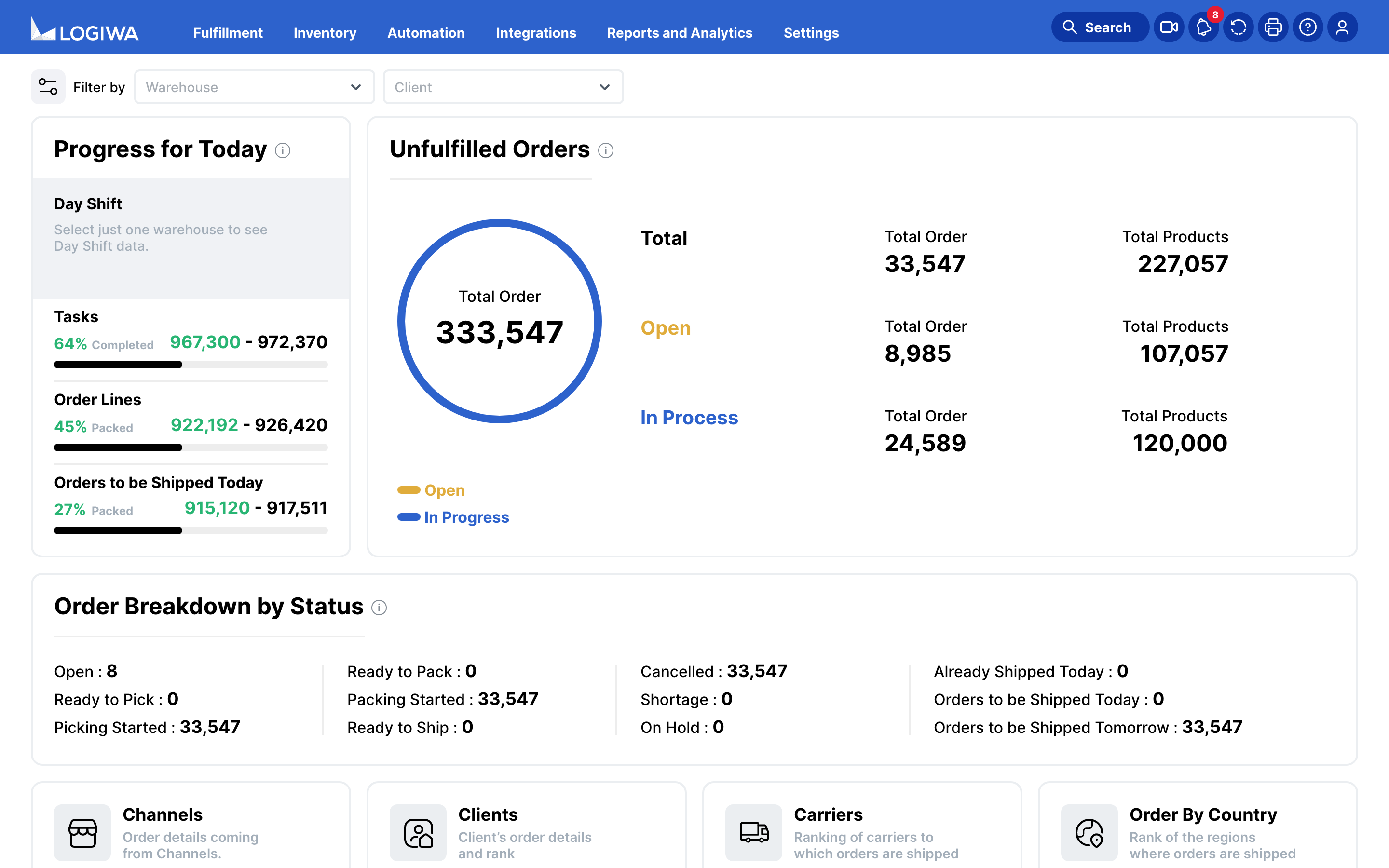Click the Channels store icon

[82, 832]
